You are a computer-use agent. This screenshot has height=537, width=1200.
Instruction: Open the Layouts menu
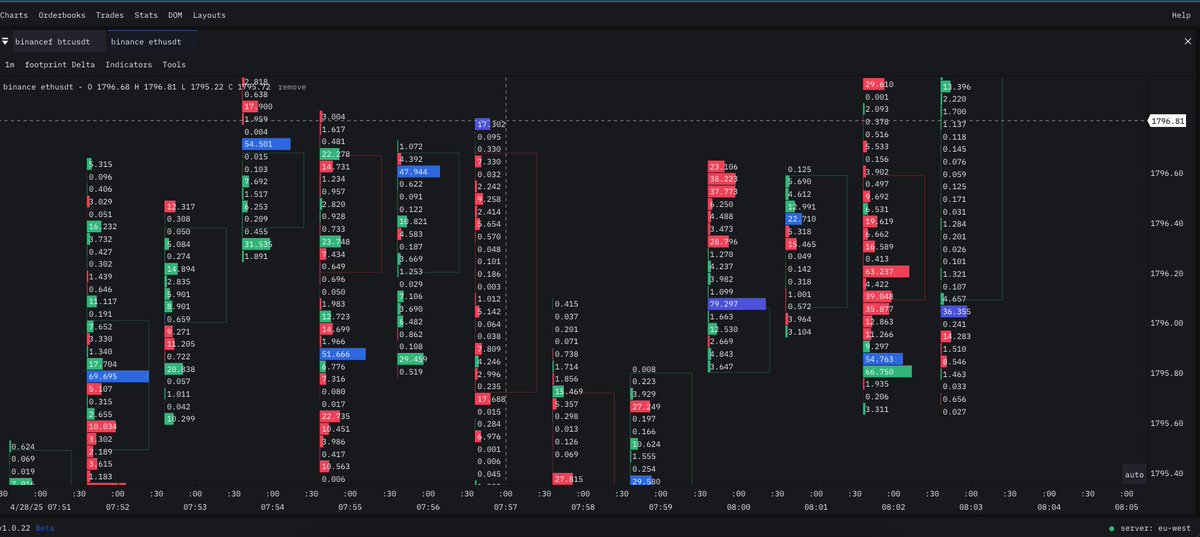pyautogui.click(x=209, y=15)
